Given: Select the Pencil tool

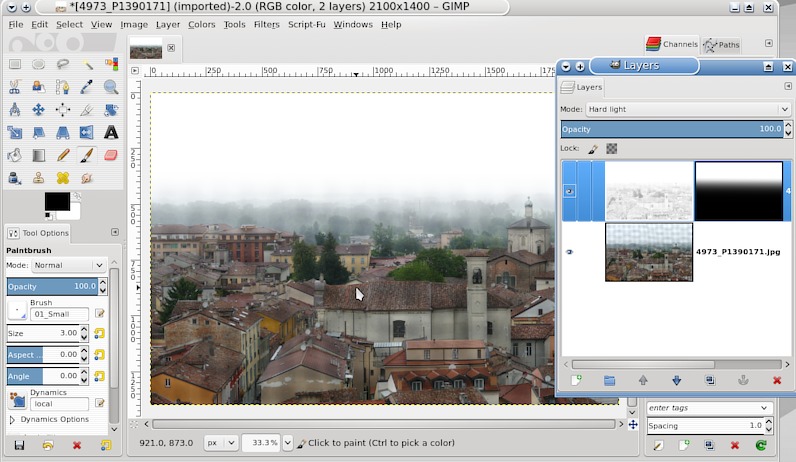Looking at the screenshot, I should tap(63, 155).
